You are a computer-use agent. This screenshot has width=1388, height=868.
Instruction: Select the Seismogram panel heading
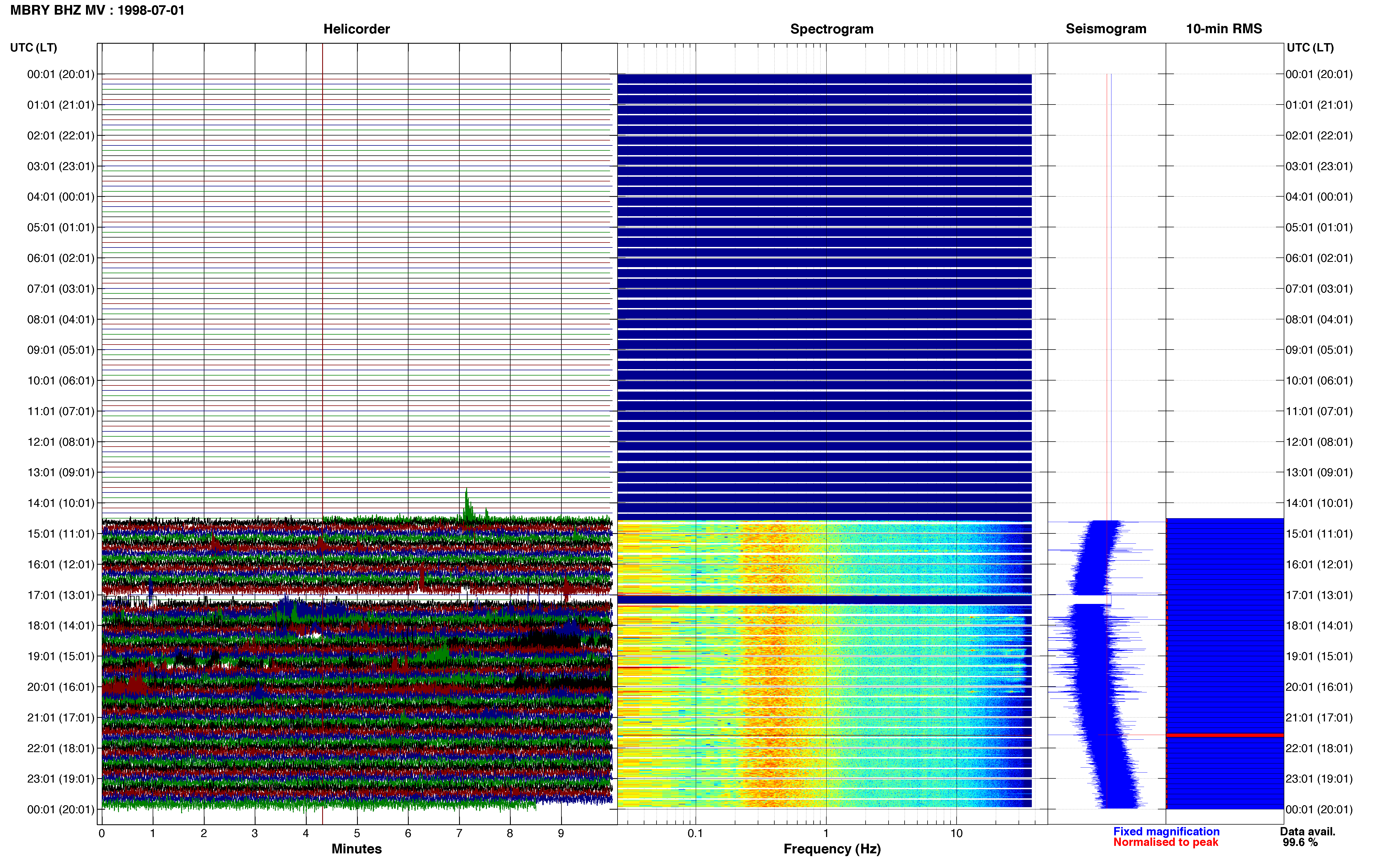1106,29
